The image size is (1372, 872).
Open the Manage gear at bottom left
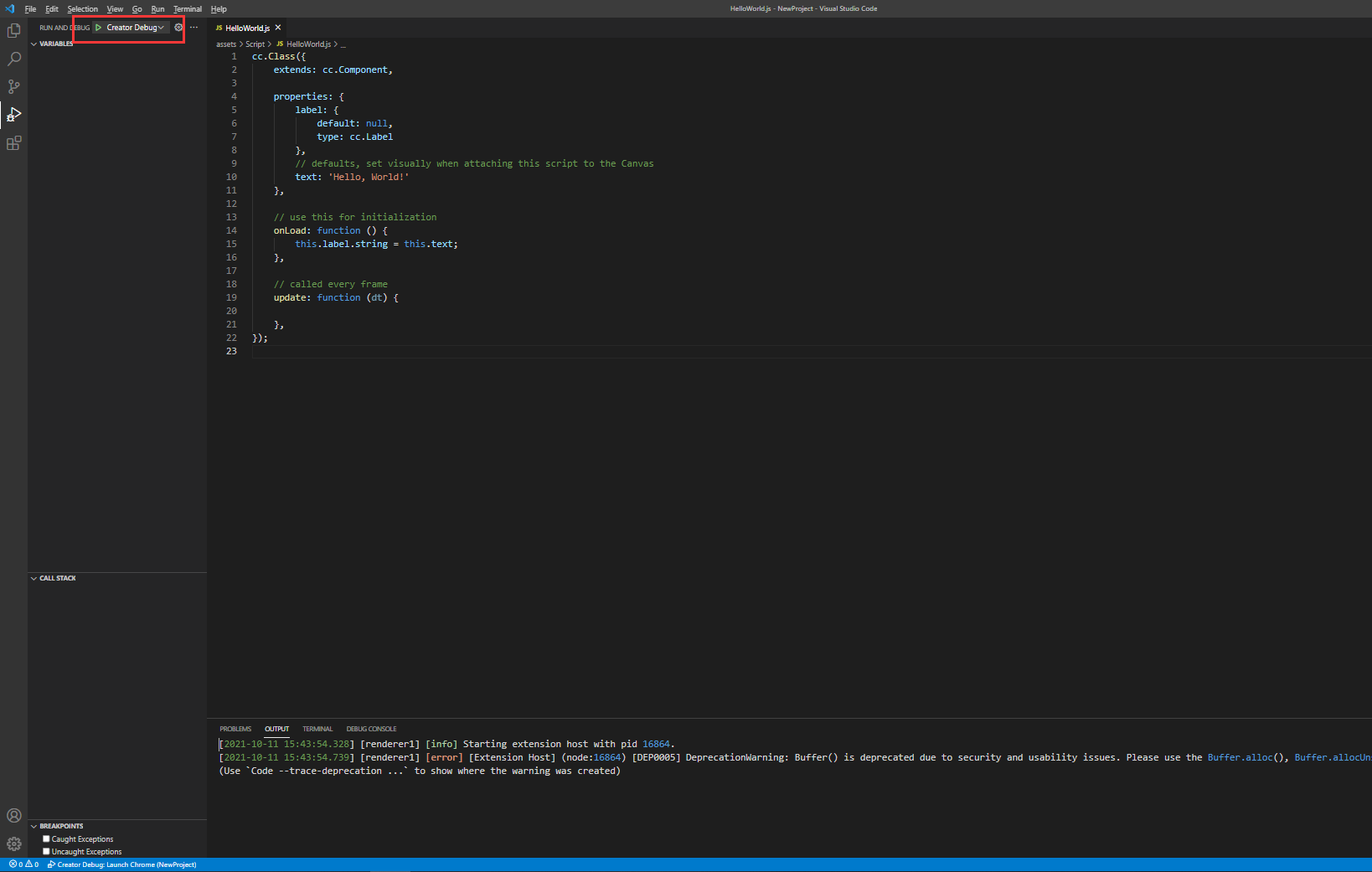(13, 844)
